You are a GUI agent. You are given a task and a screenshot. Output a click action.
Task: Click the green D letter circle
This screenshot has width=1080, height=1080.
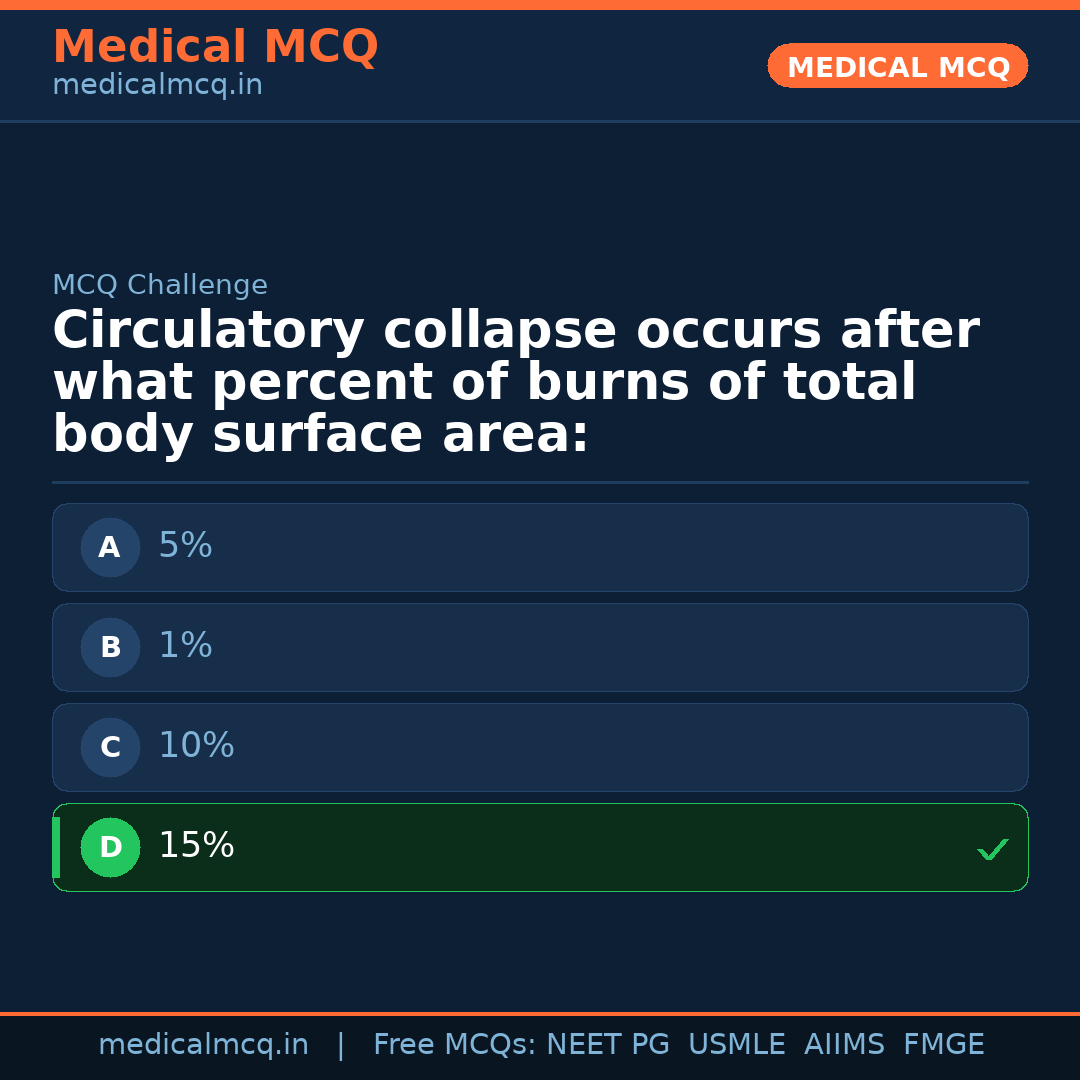click(110, 848)
